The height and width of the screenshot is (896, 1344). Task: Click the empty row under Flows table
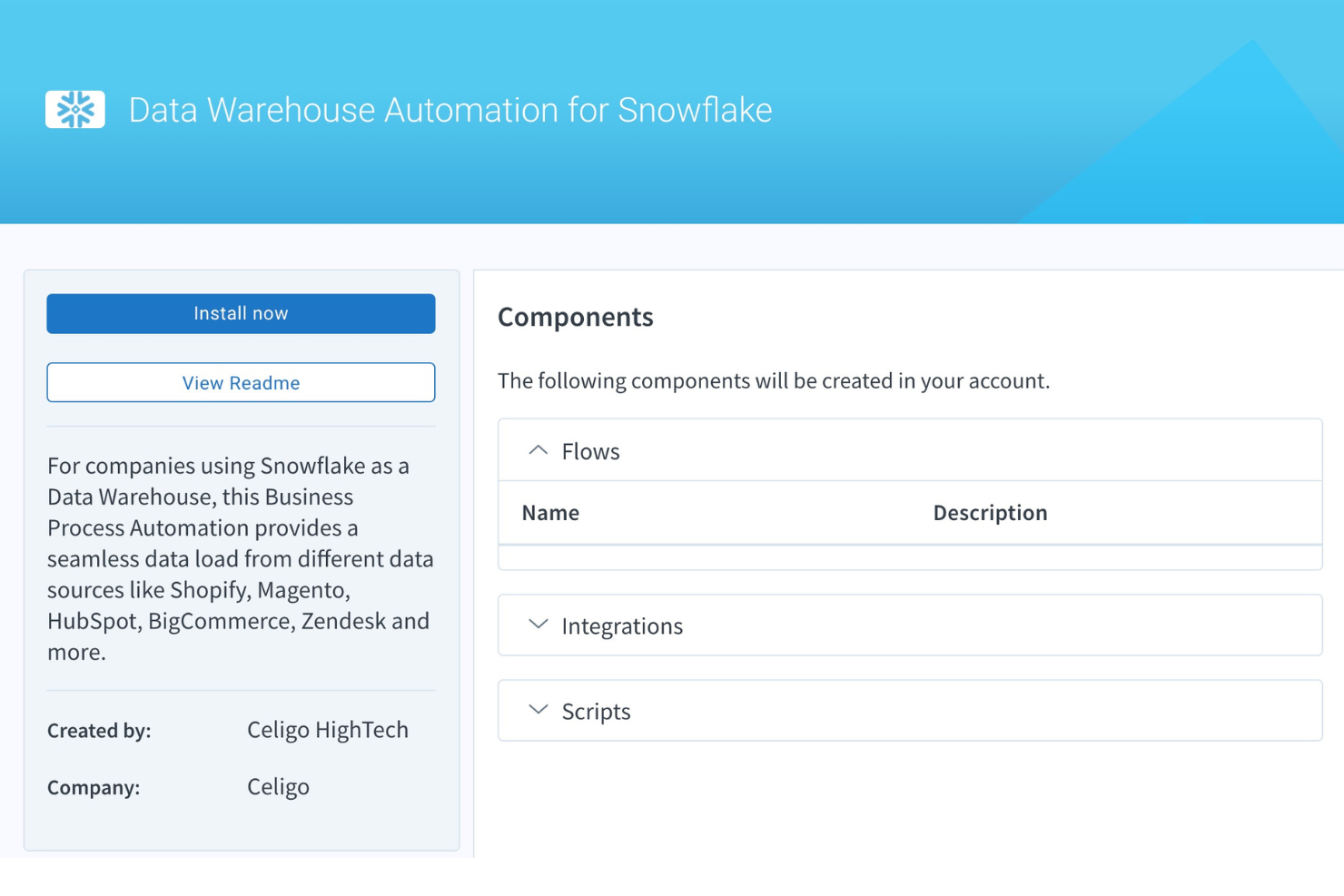click(910, 557)
